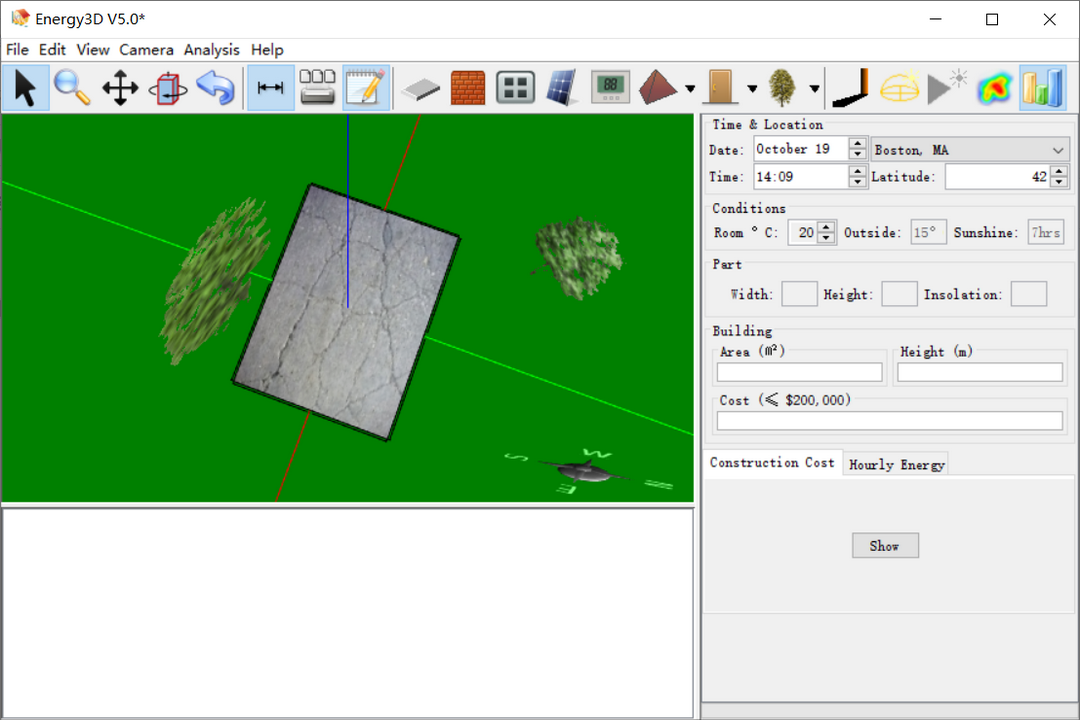Select the arrow selection tool
Screen dimensions: 1080x720
(26, 88)
